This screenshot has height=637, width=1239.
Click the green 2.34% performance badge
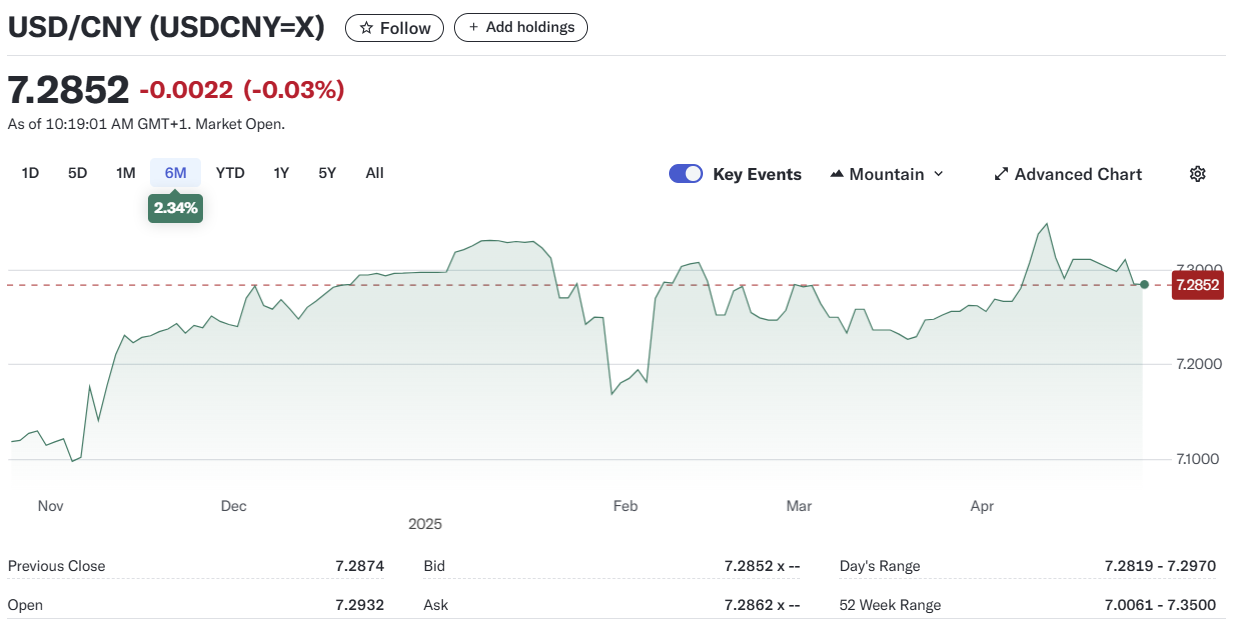pyautogui.click(x=175, y=208)
